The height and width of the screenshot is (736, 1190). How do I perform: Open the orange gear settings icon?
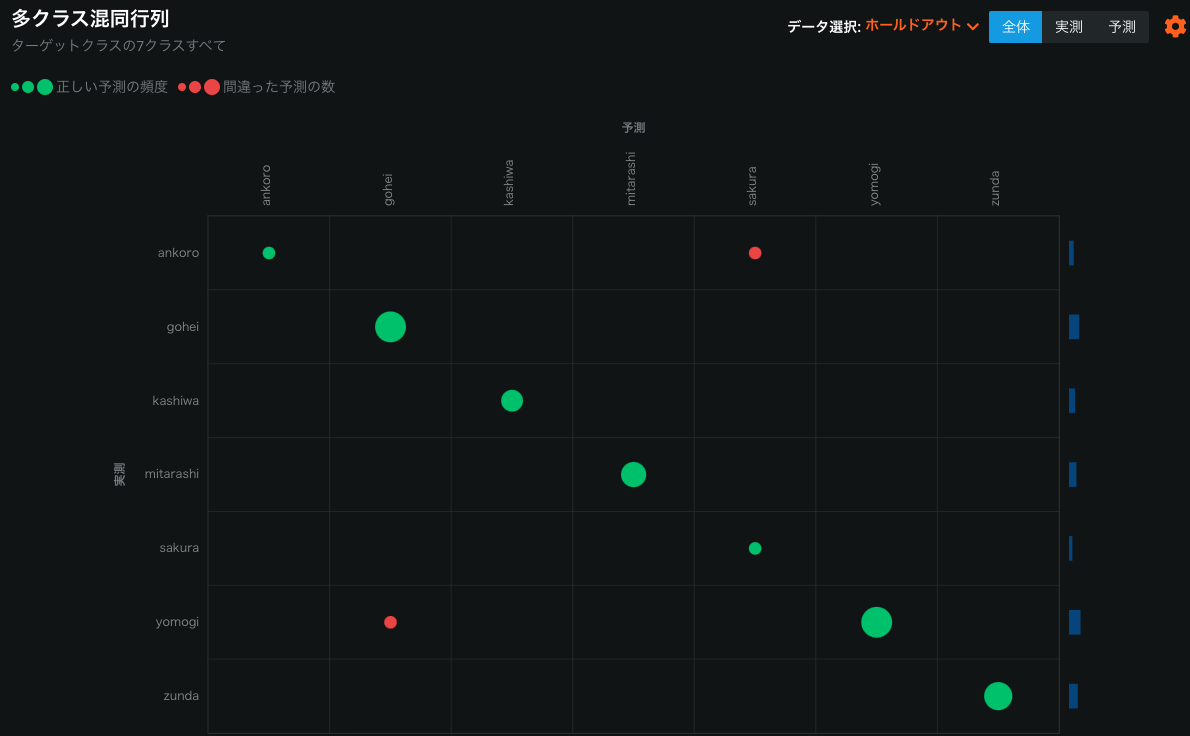[1175, 27]
